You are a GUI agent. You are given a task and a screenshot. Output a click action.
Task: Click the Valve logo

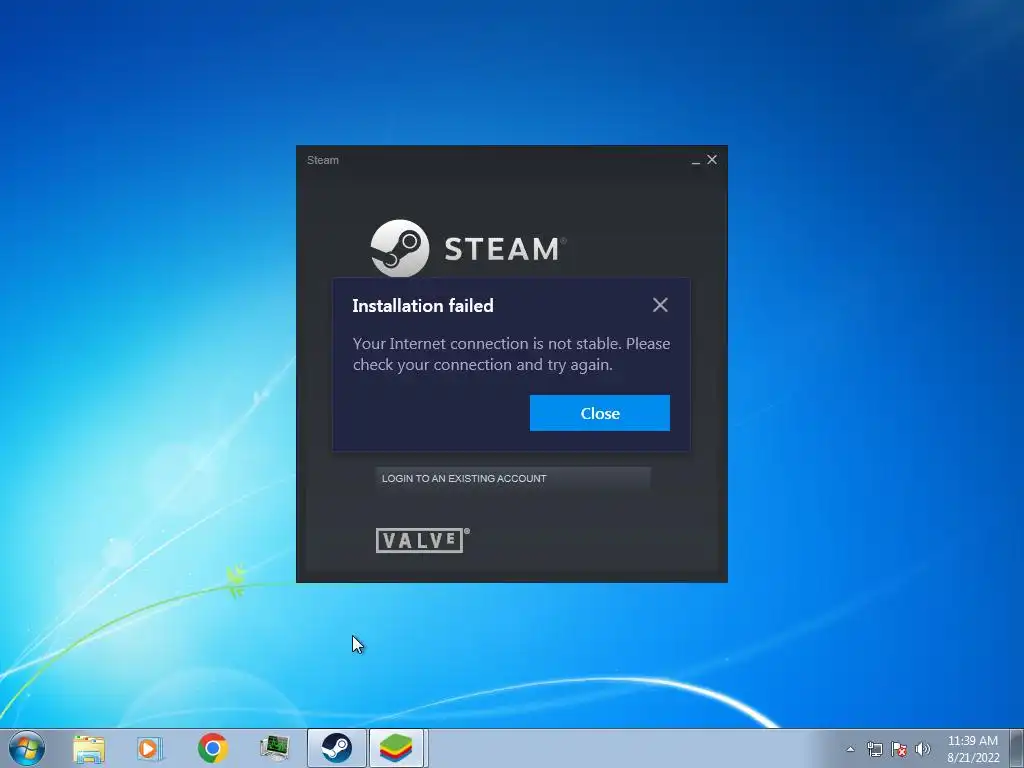[423, 540]
